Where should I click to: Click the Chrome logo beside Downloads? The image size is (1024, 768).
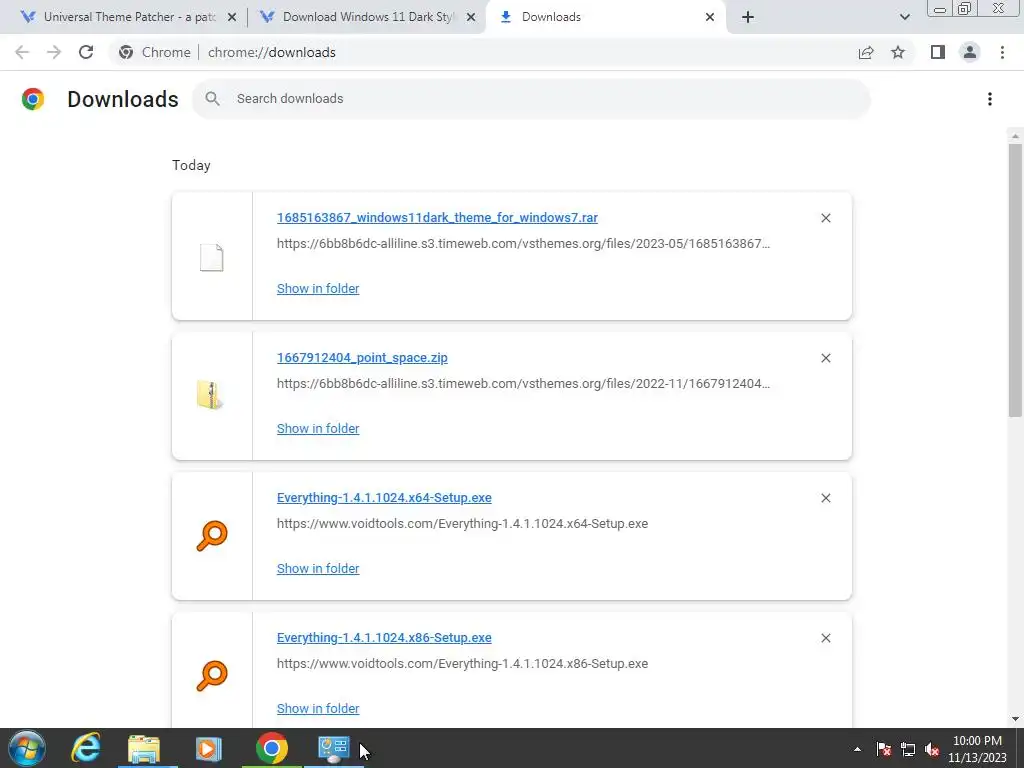click(x=33, y=99)
